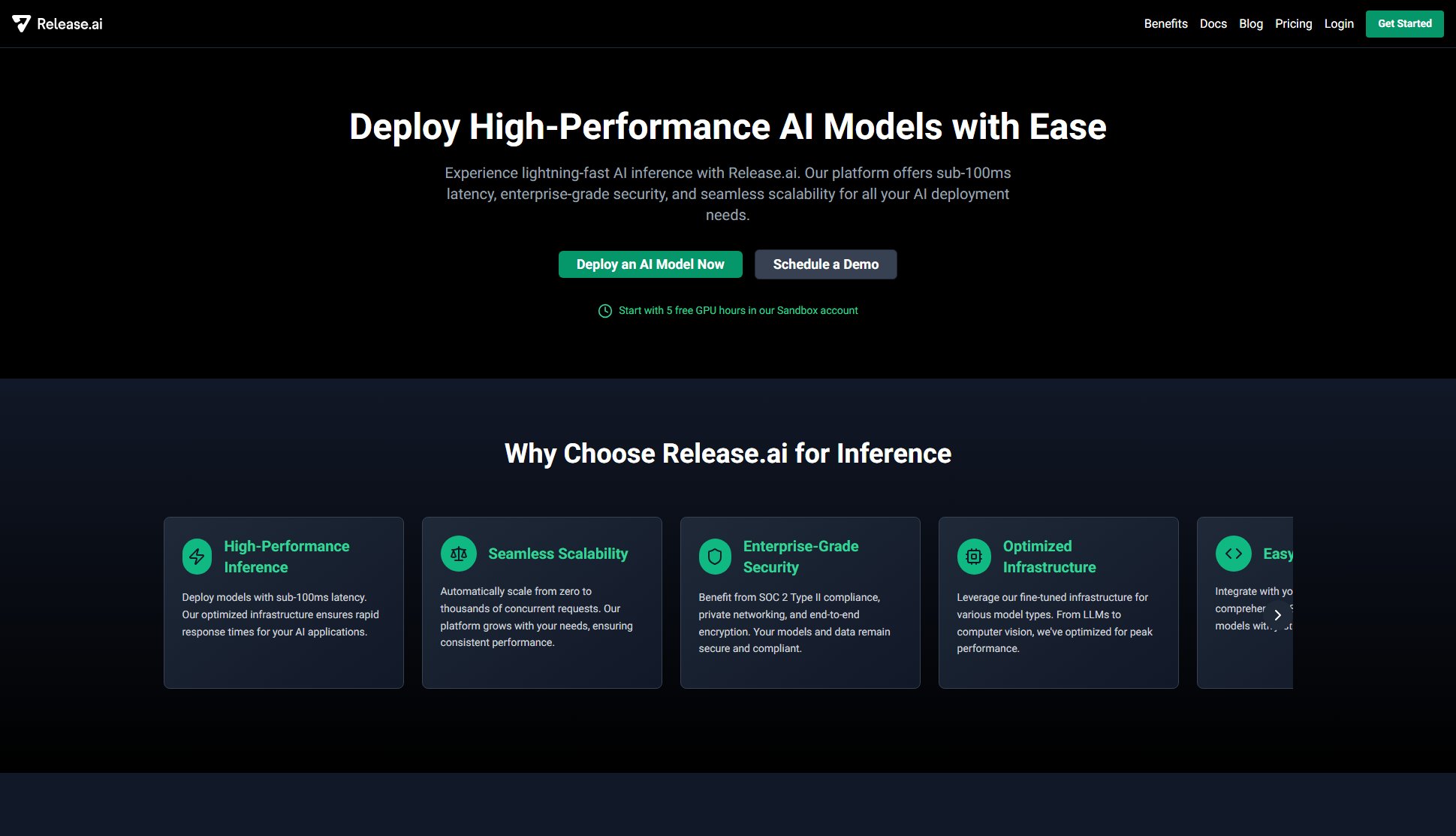Click the code brackets Easy integration icon
The image size is (1456, 836).
point(1233,554)
